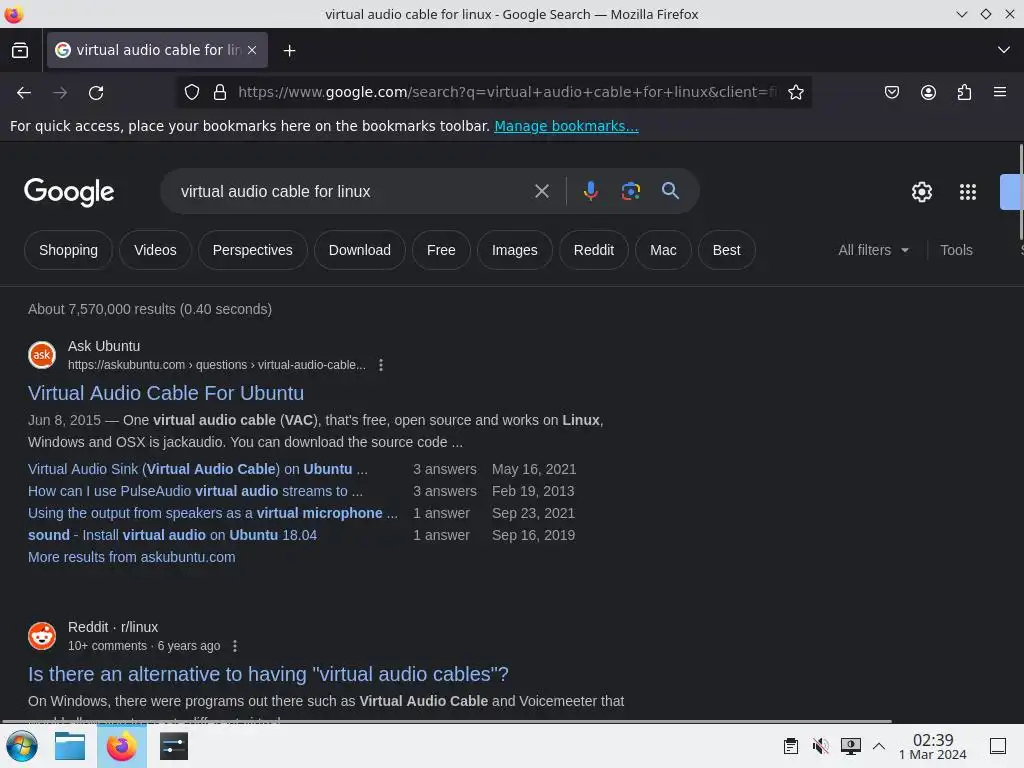Open the Firefox account icon

928,93
